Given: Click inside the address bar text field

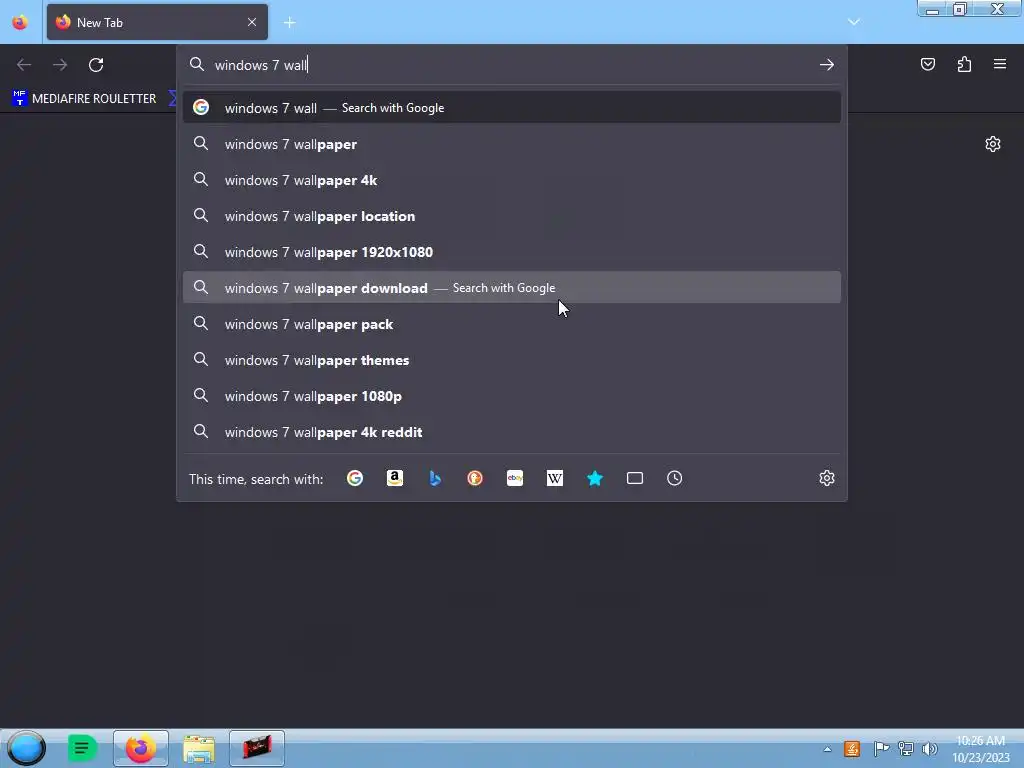Looking at the screenshot, I should click(512, 65).
